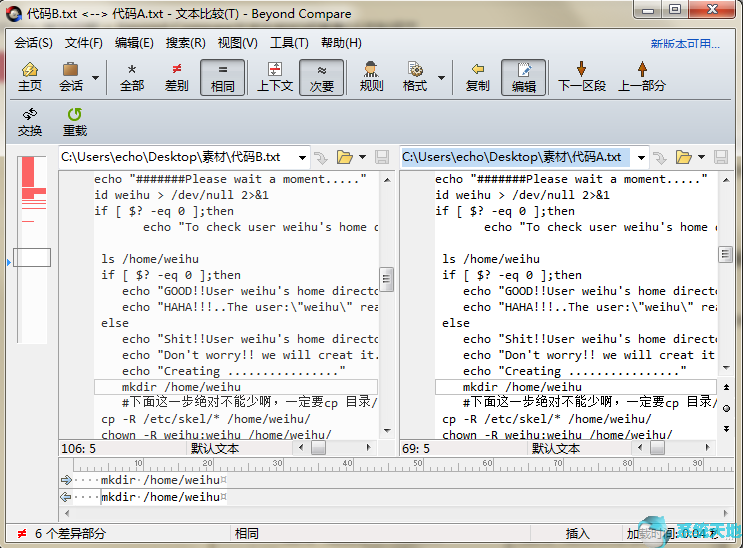Toggle 差别 (Differences) display filter
This screenshot has height=548, width=743.
point(177,77)
